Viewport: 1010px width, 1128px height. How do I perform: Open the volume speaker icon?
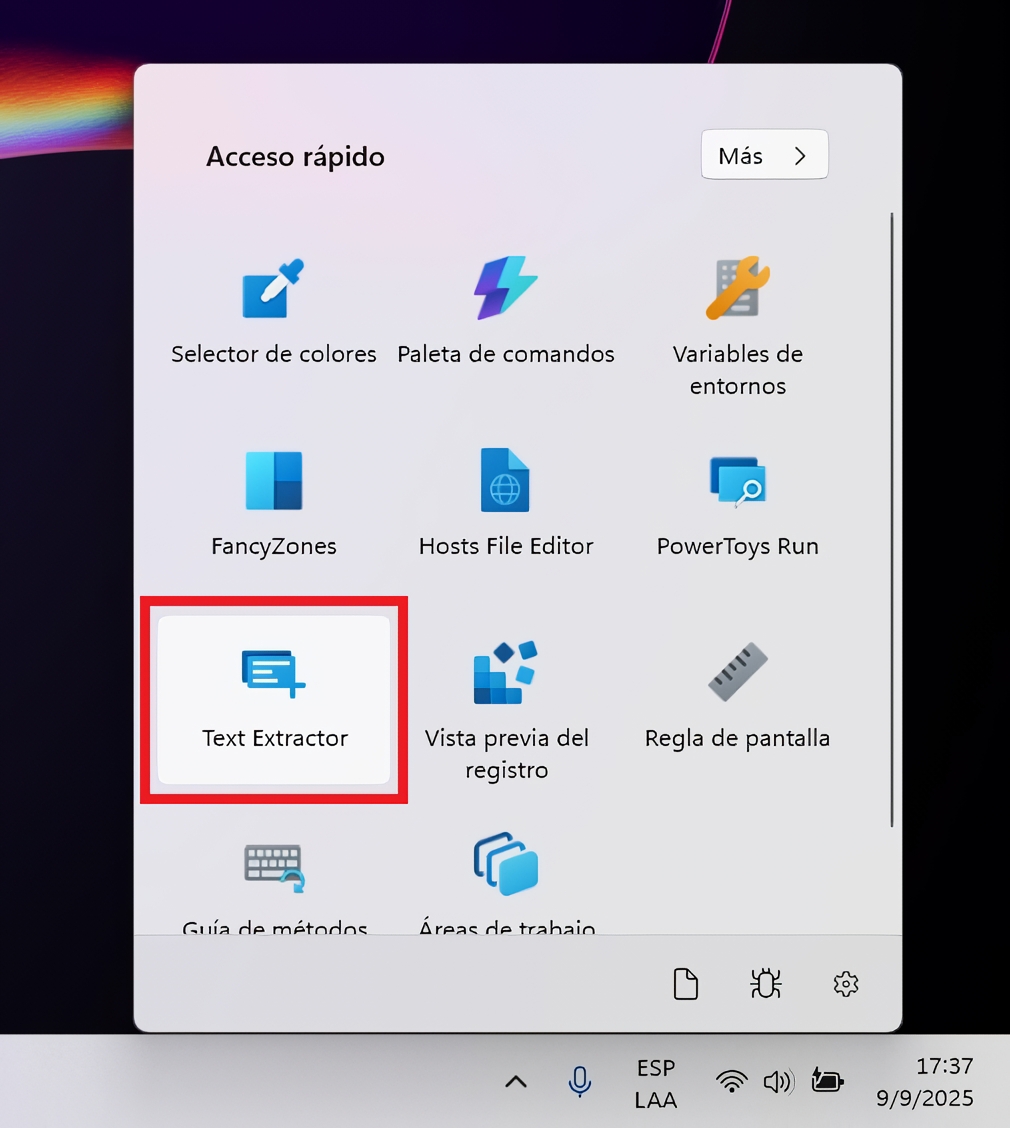point(778,1081)
